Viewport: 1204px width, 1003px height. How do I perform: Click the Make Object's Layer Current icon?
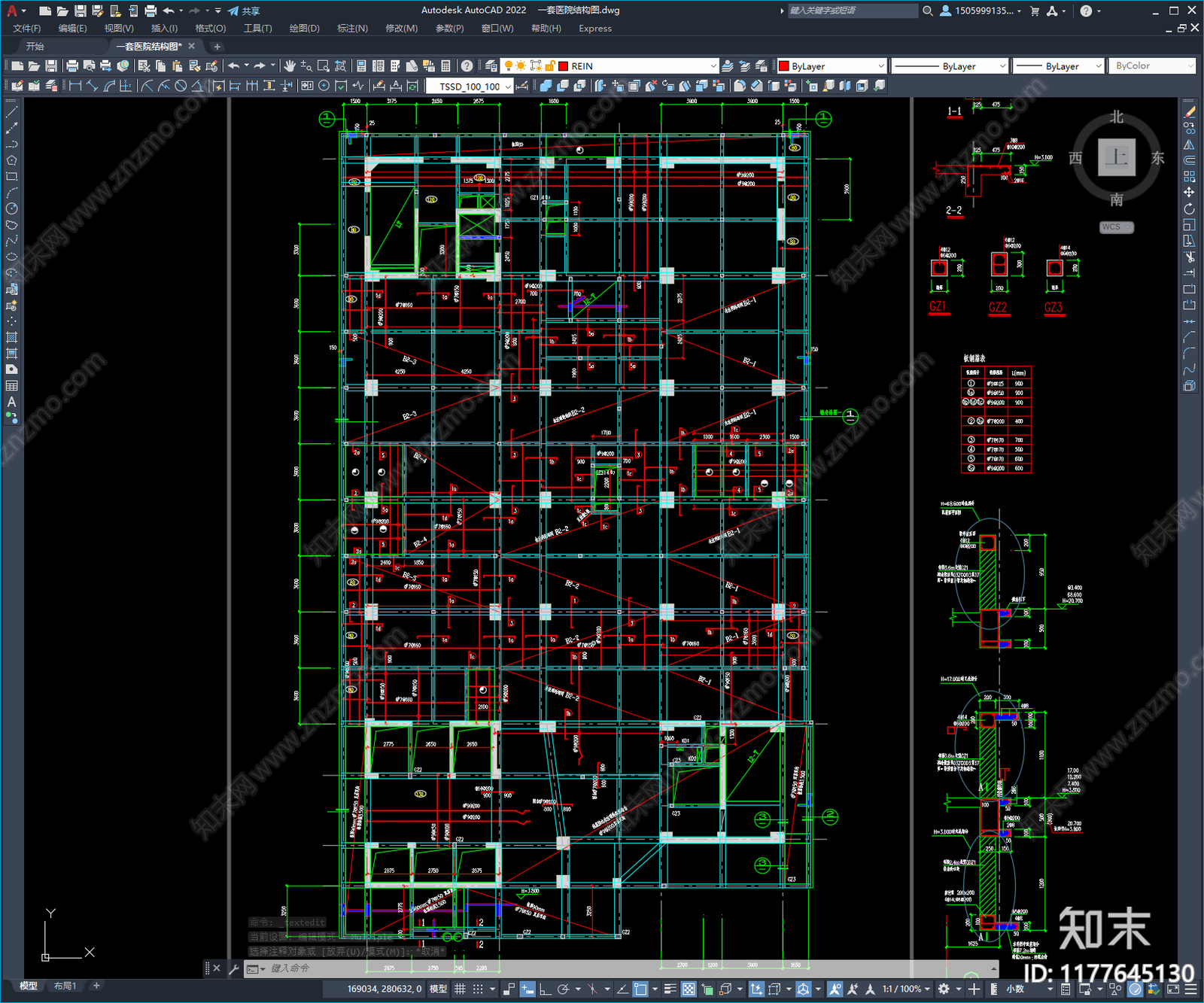(x=728, y=66)
